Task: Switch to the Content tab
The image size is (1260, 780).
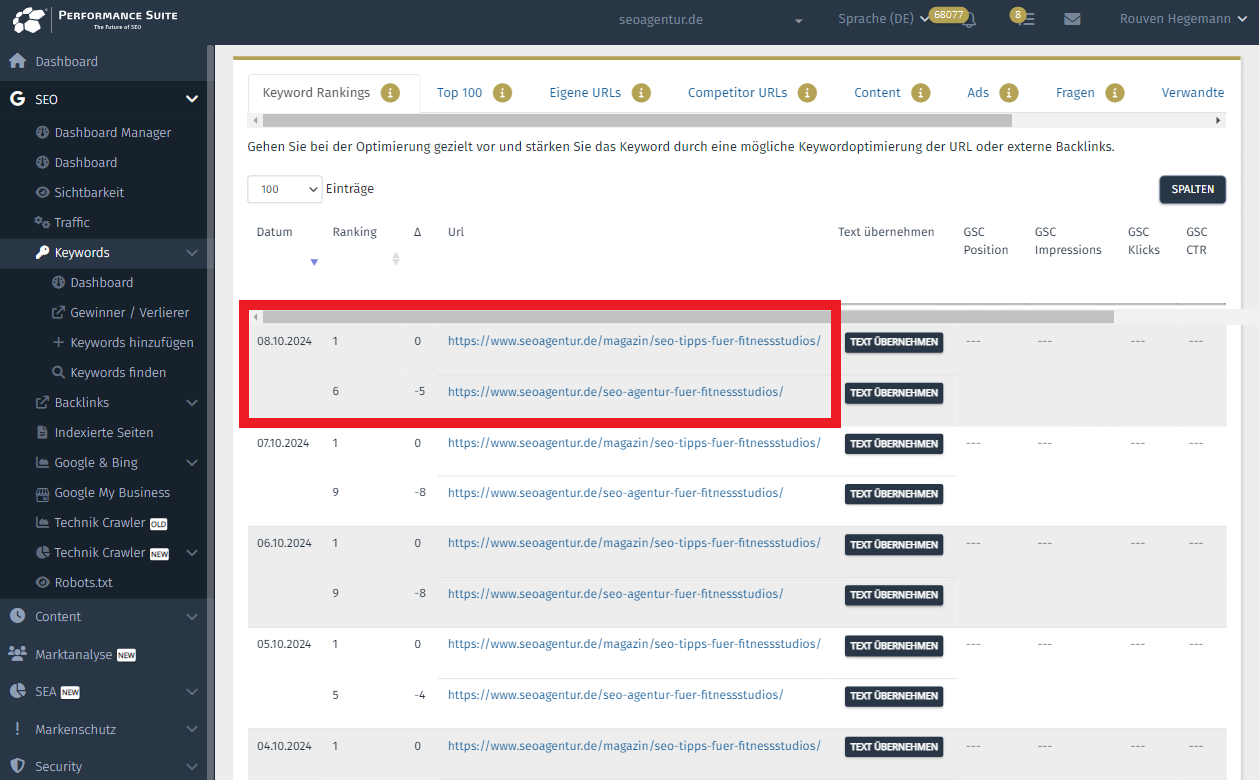Action: tap(877, 93)
